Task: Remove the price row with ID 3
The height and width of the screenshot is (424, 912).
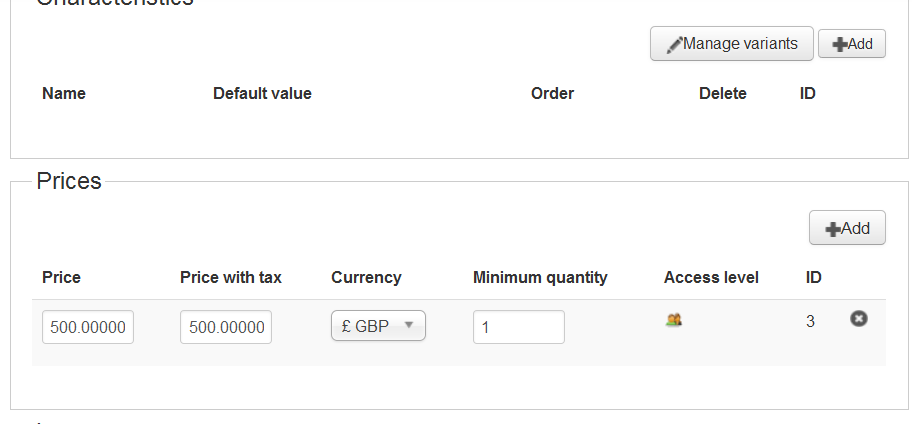Action: pos(858,319)
